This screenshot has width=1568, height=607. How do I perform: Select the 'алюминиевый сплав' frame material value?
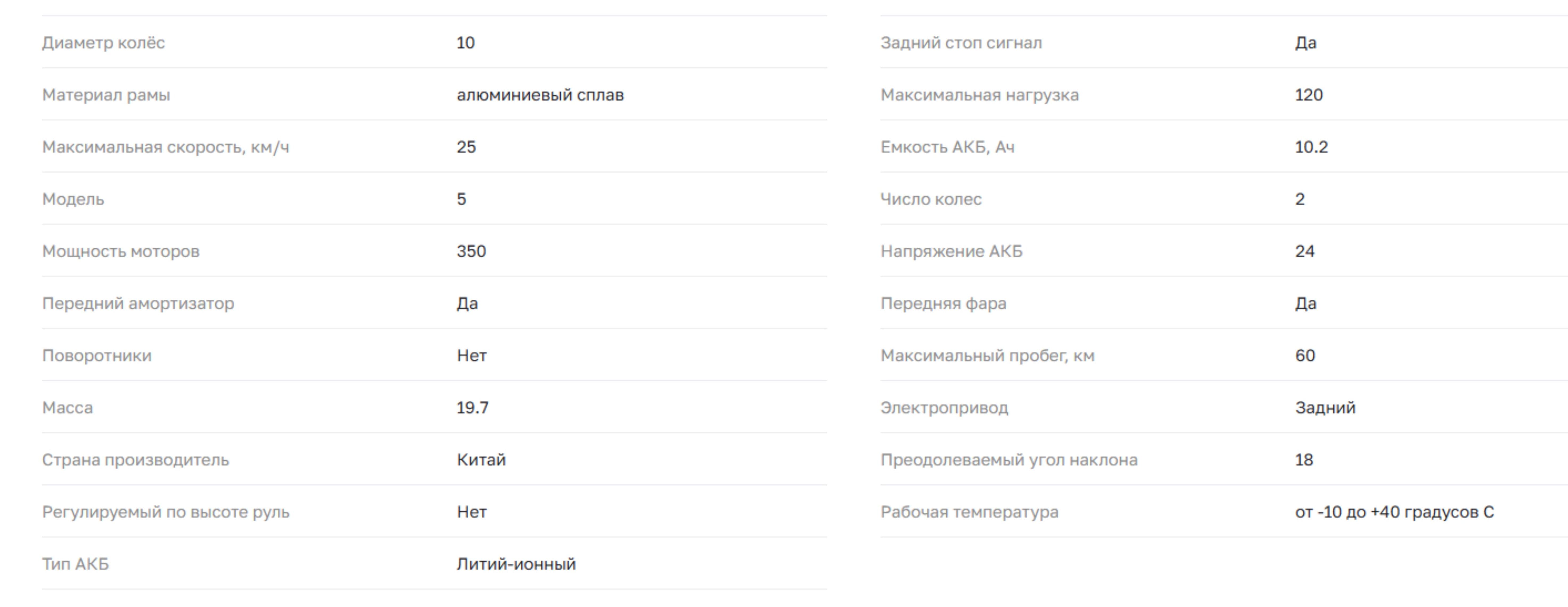540,95
